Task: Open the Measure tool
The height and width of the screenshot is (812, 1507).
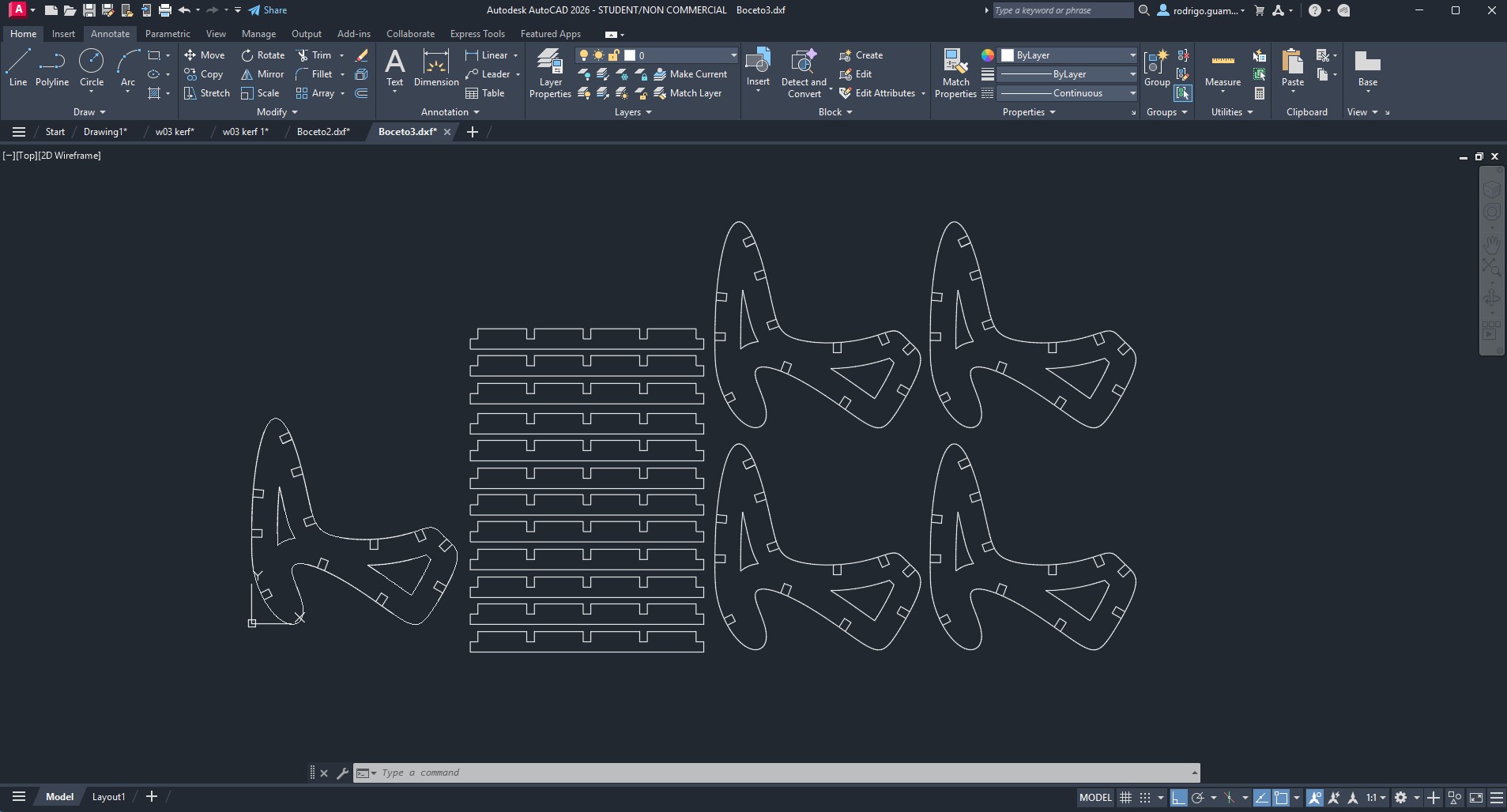Action: (x=1223, y=68)
